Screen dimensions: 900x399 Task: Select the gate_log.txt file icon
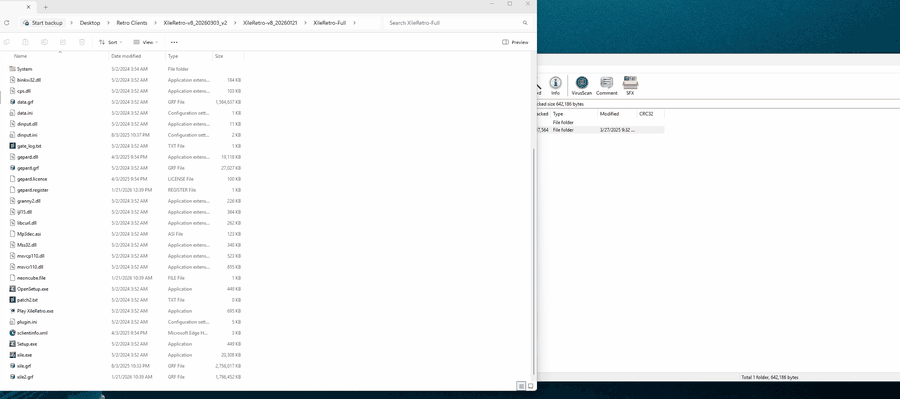pos(13,146)
